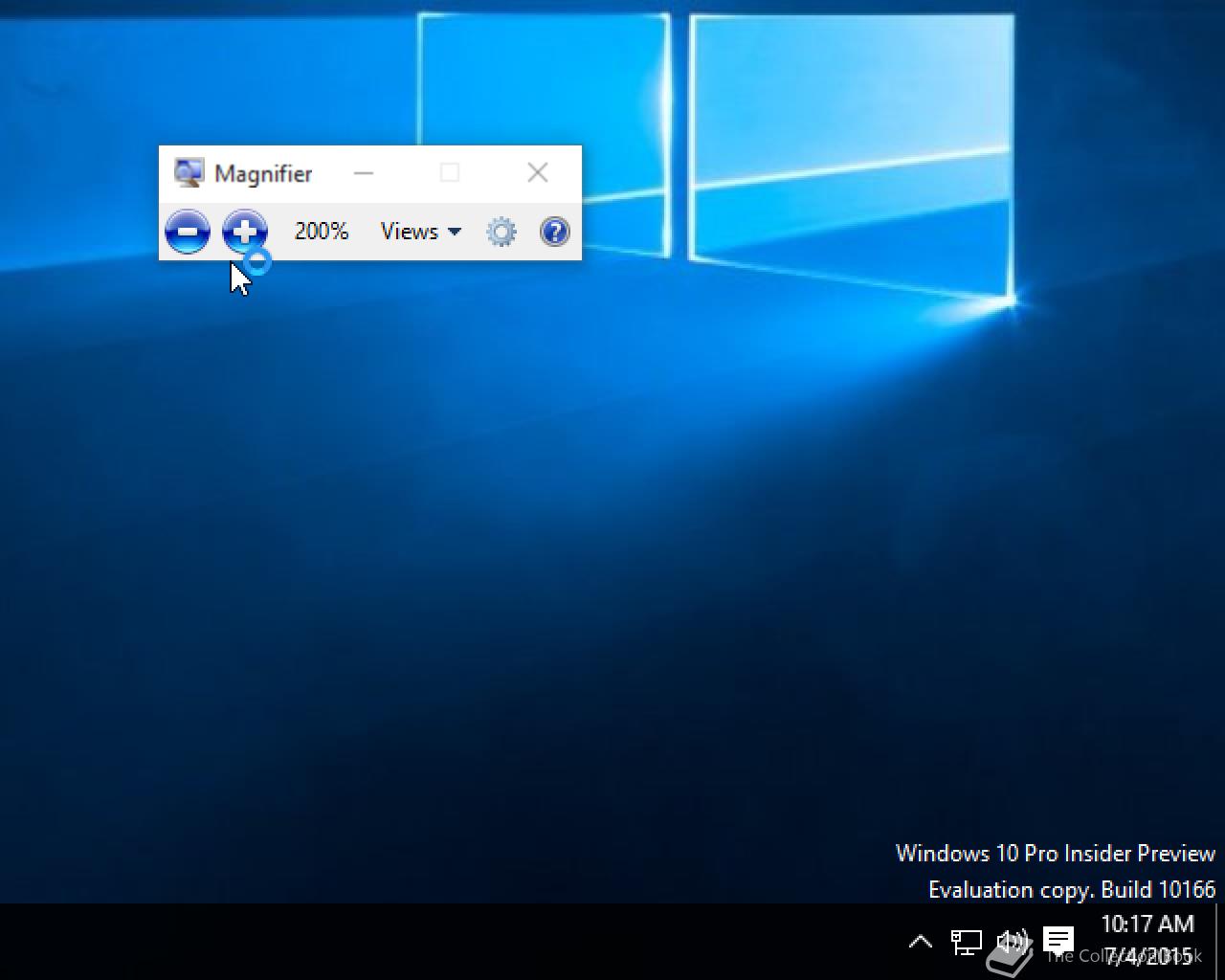The image size is (1225, 980).
Task: Open the volume speaker icon in tray
Action: tap(1012, 943)
